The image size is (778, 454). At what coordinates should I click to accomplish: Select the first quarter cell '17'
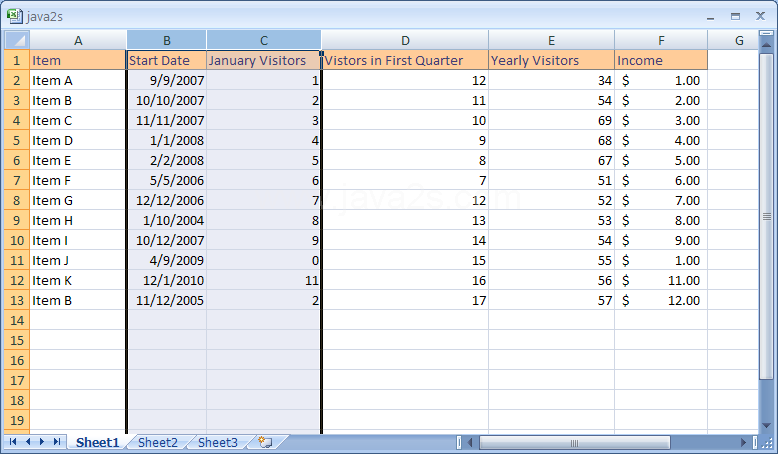coord(405,300)
